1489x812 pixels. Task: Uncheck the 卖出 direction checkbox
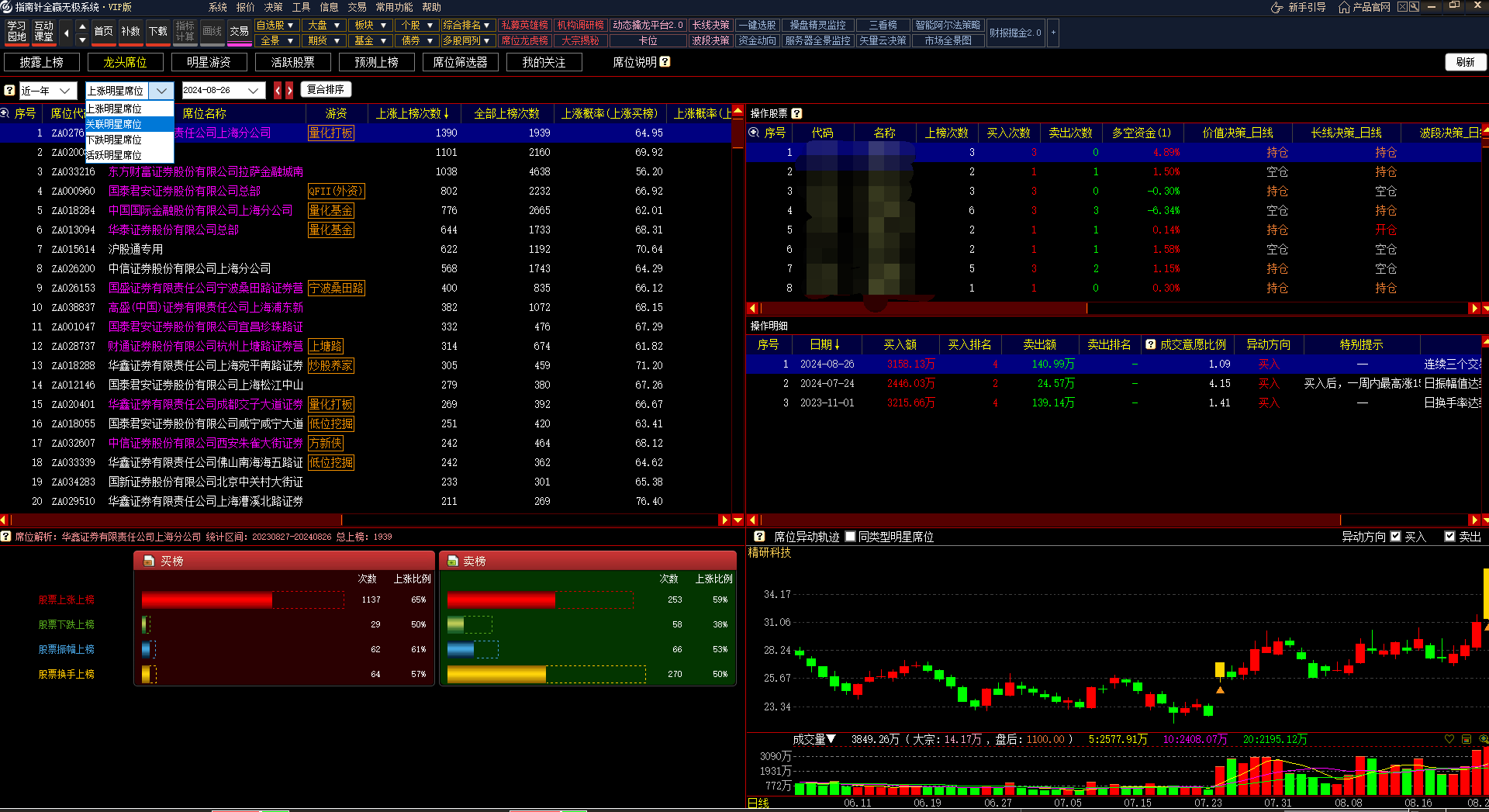(1449, 537)
